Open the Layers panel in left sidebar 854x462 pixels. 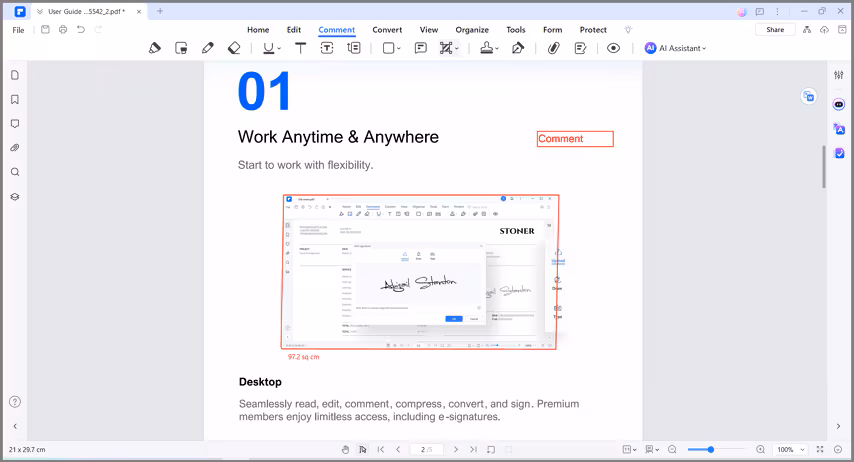point(15,197)
